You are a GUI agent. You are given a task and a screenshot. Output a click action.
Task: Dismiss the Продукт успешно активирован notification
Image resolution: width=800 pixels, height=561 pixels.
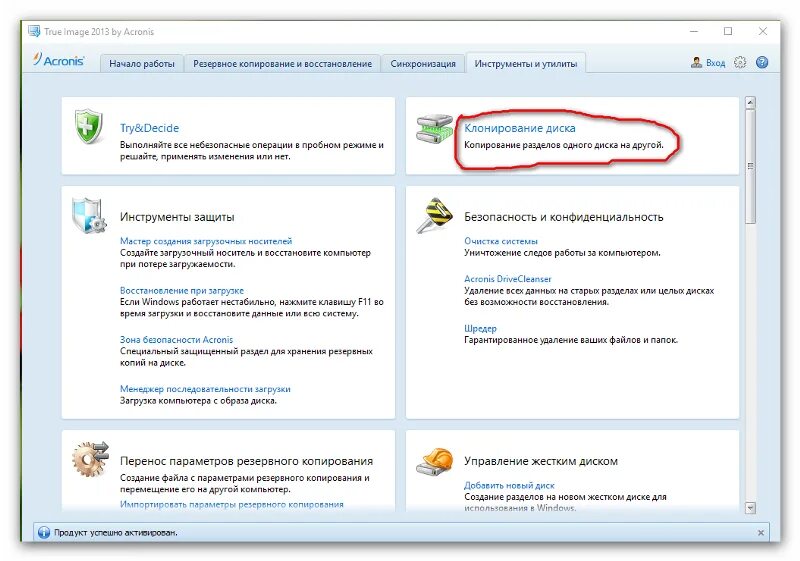[761, 532]
